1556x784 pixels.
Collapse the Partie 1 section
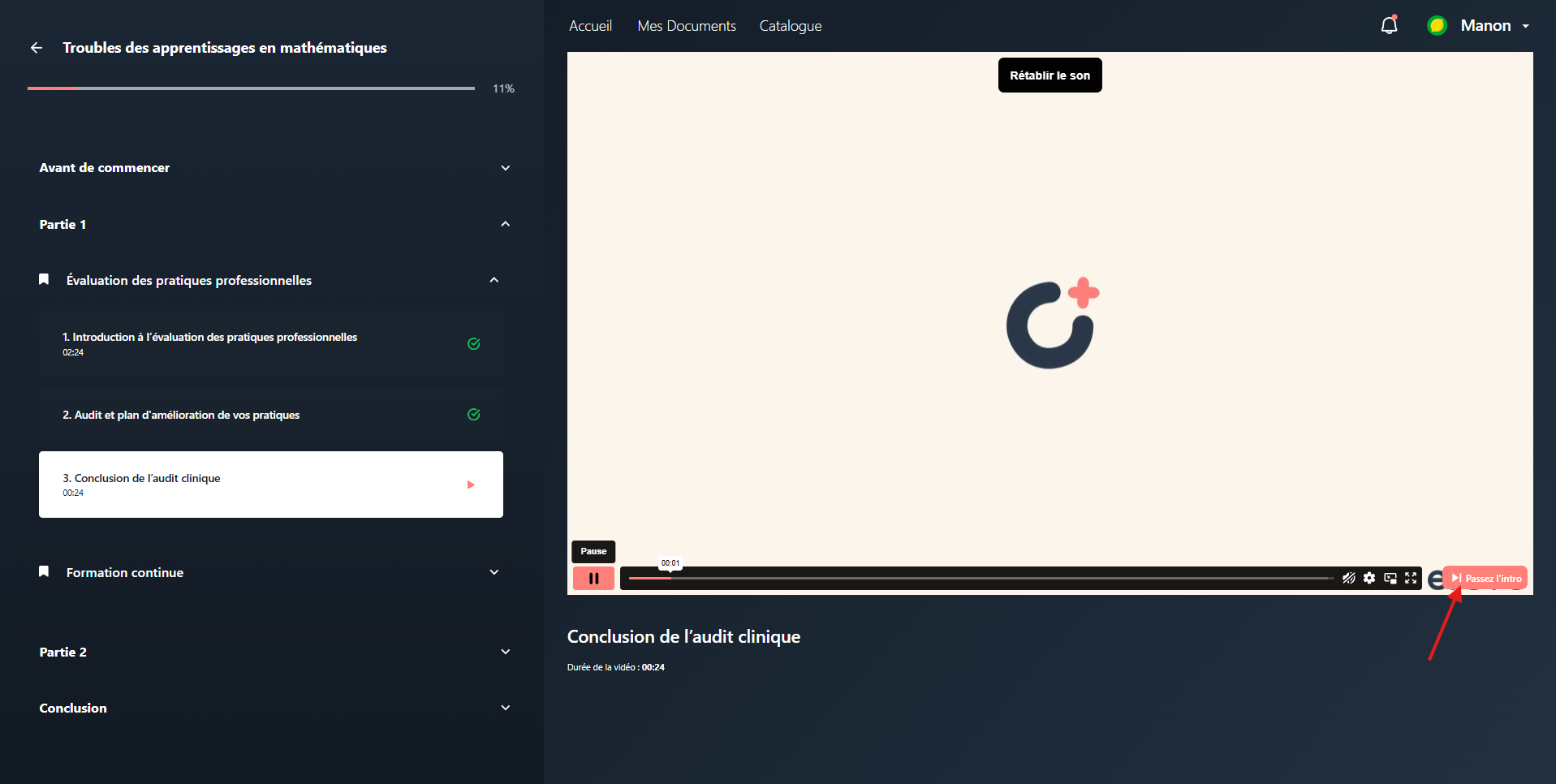[x=506, y=224]
